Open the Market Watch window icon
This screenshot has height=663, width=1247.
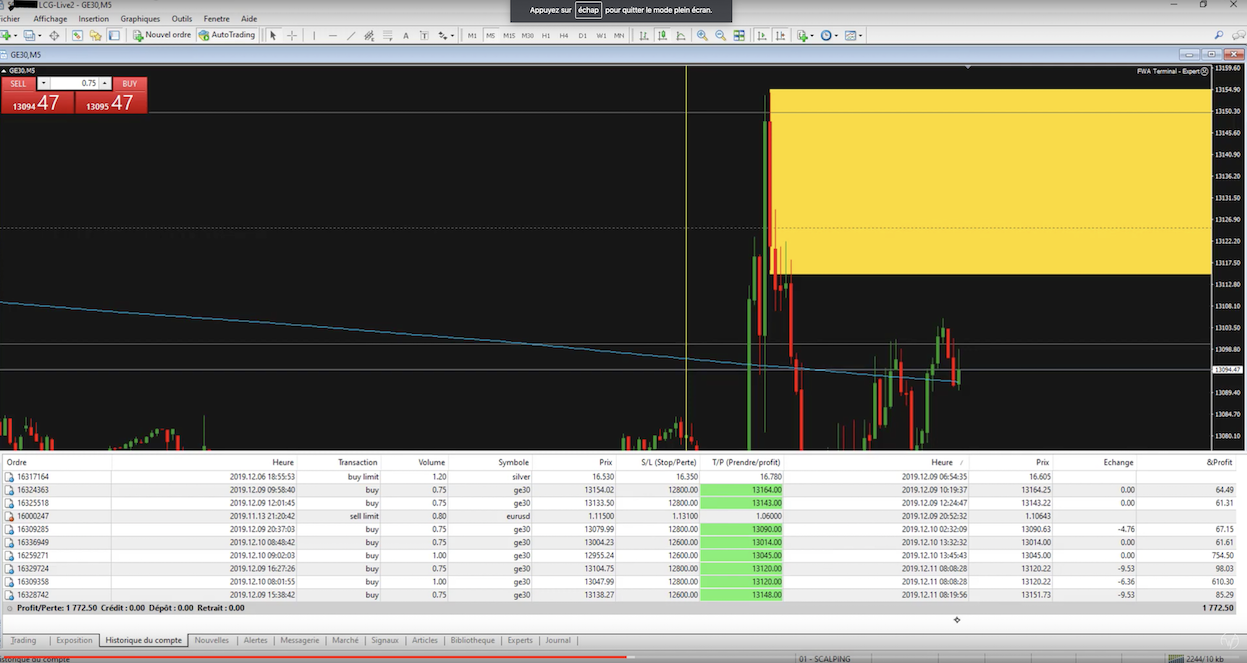77,35
